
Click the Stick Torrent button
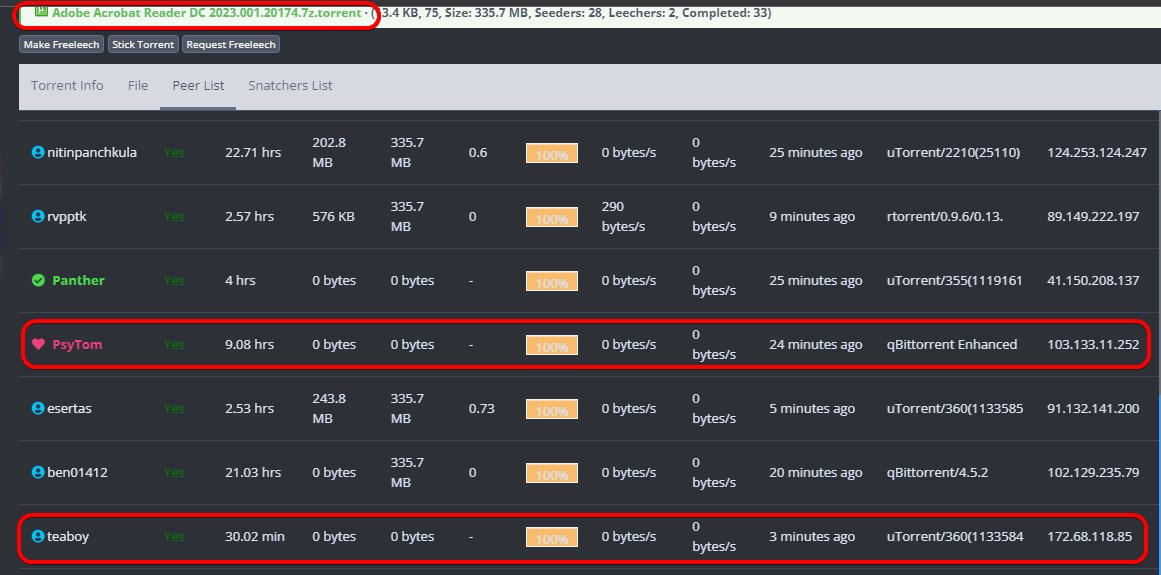point(143,44)
